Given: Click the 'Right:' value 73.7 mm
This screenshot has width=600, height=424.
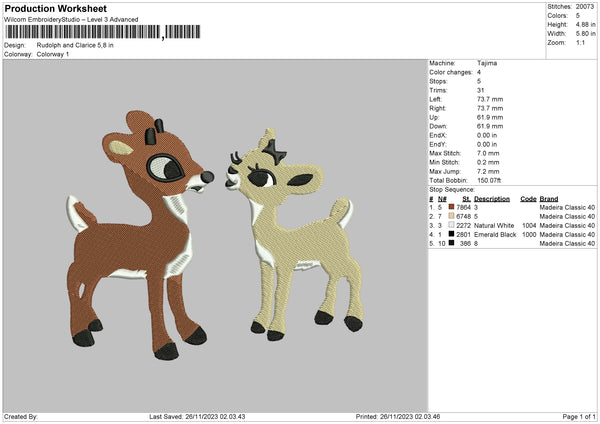Looking at the screenshot, I should [x=490, y=108].
